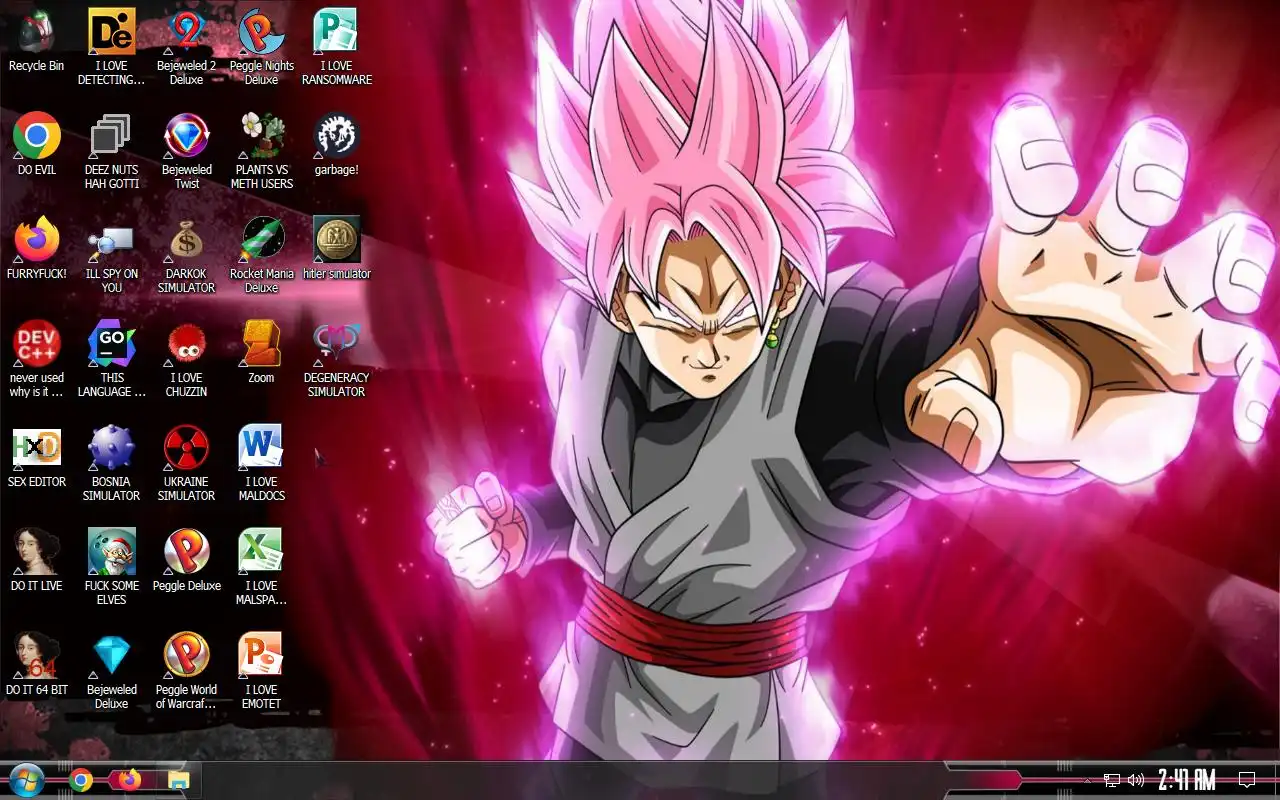The image size is (1280, 800).
Task: Select the 'PLANTS VS METH USERS' shortcut
Action: pos(261,151)
